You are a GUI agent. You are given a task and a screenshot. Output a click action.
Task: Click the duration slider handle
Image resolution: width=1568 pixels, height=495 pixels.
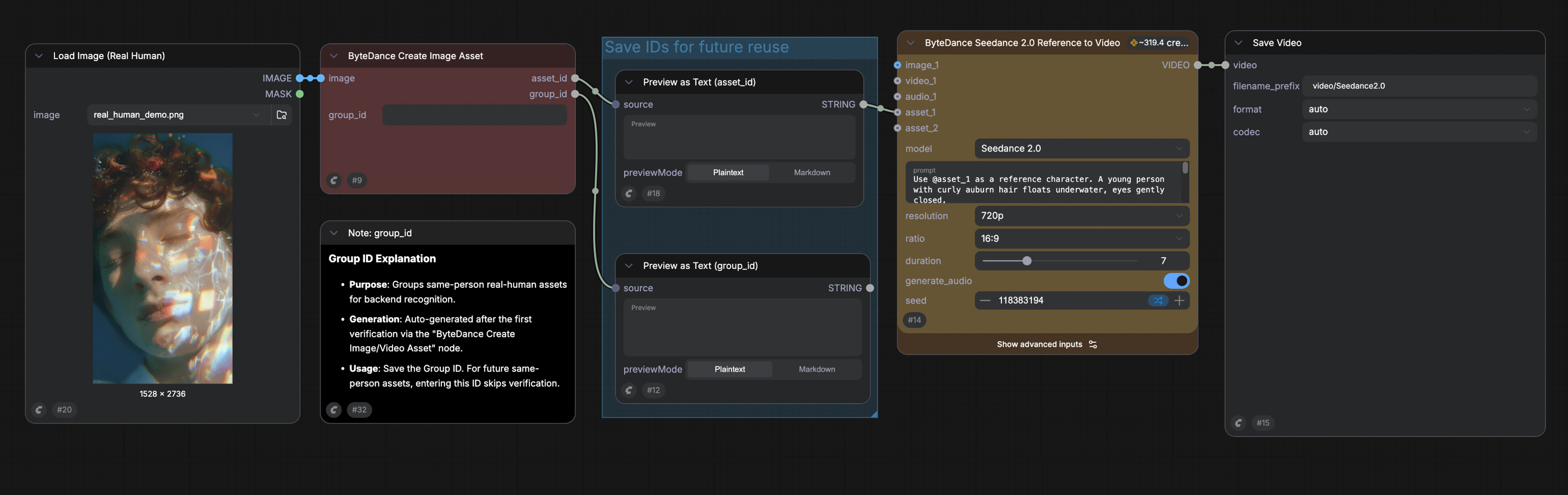(1027, 261)
